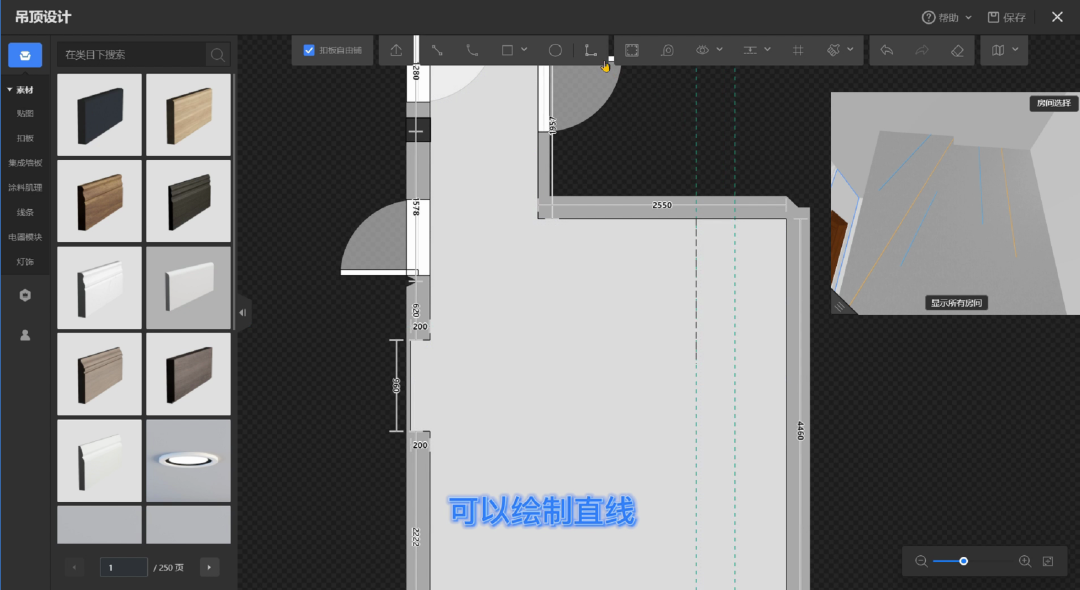Select the eraser clear tool

tap(957, 50)
